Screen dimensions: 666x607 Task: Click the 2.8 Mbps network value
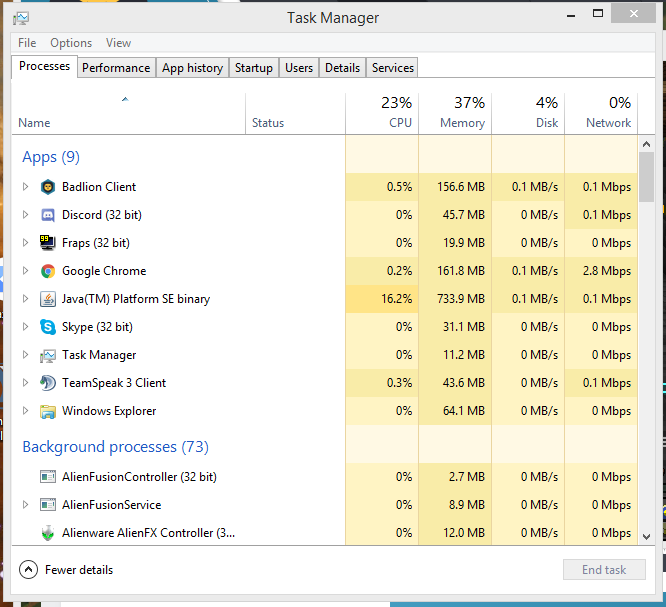pyautogui.click(x=601, y=271)
